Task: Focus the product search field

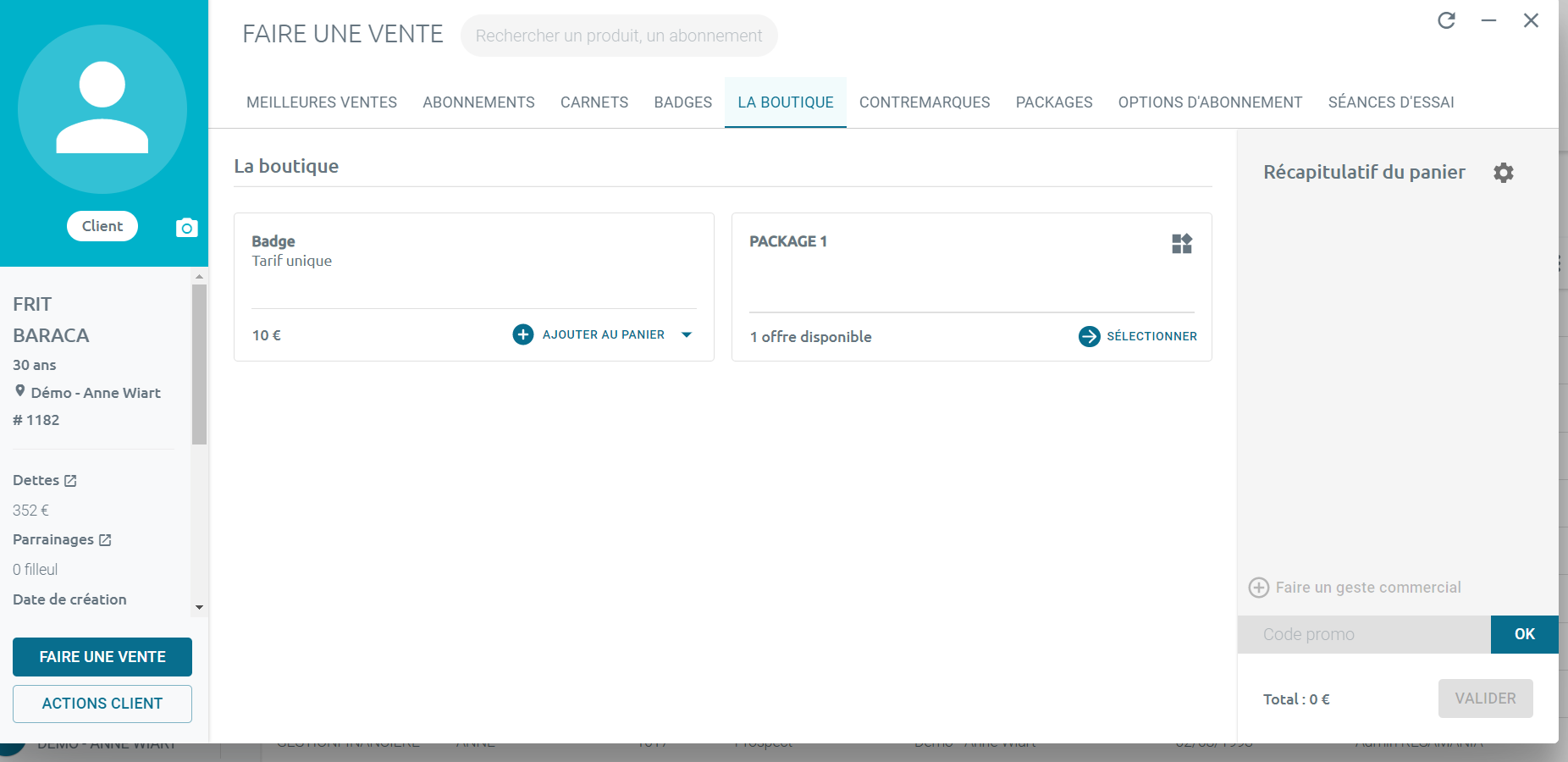Action: click(619, 36)
